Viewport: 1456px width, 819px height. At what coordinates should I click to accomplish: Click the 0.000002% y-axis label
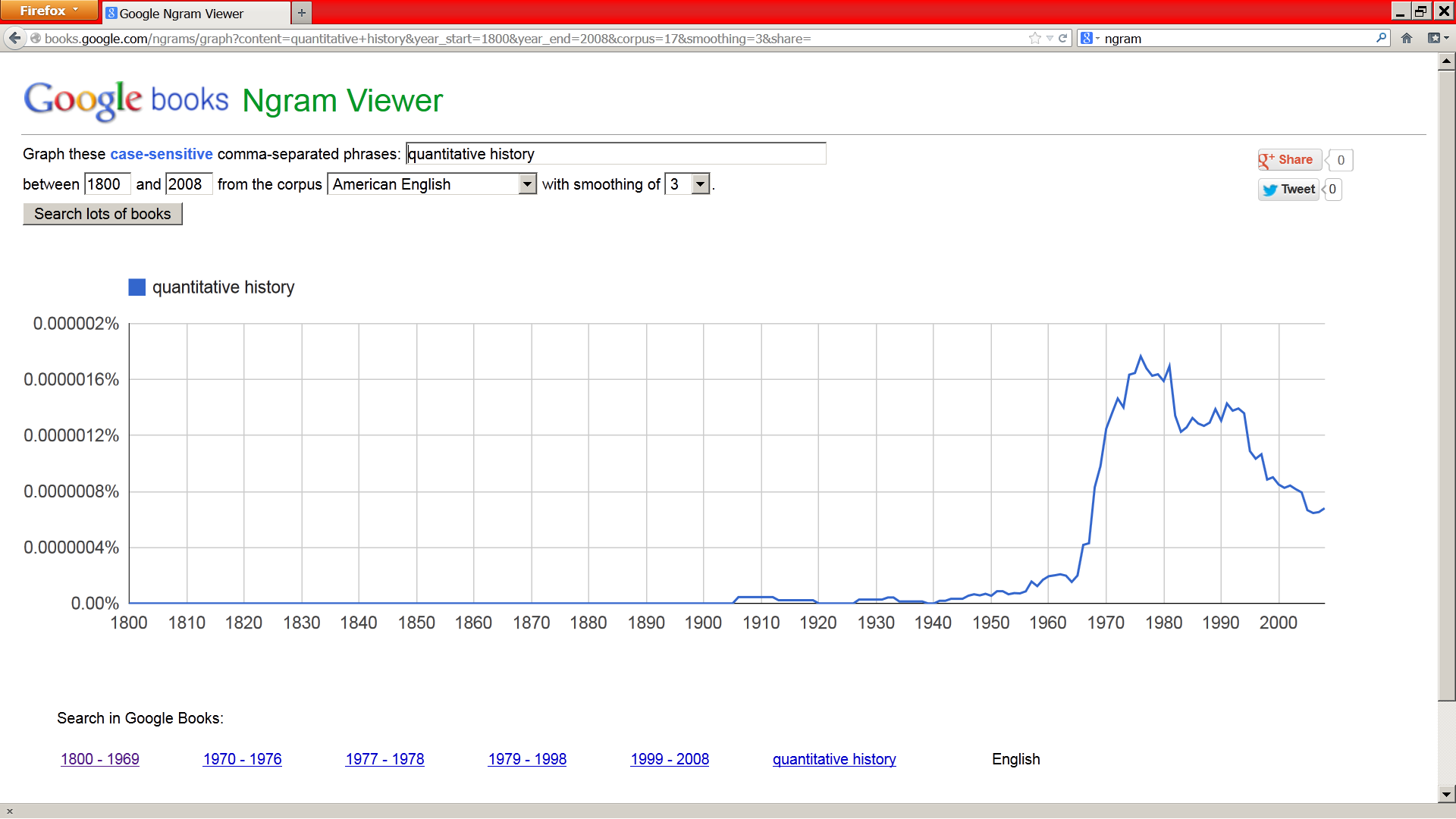tap(76, 324)
